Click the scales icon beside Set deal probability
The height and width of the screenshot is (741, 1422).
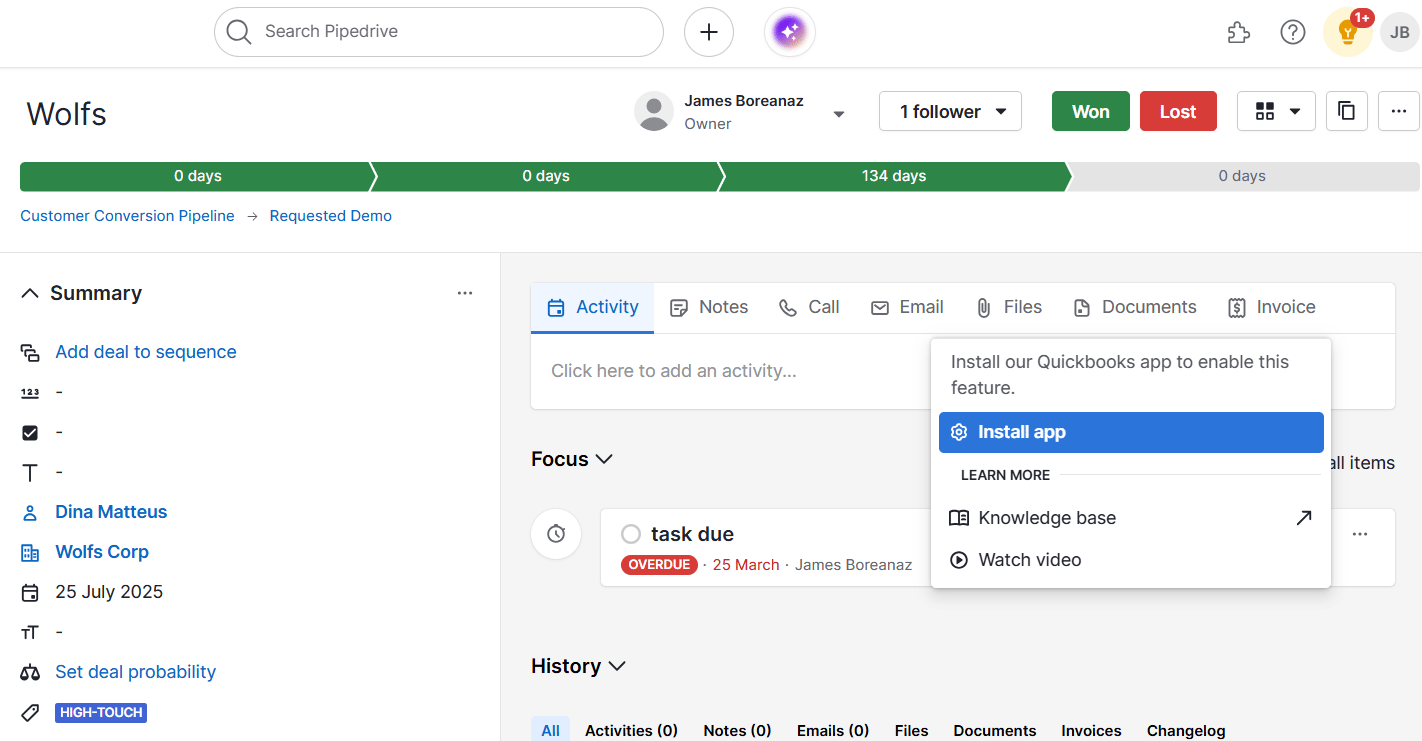[x=30, y=672]
